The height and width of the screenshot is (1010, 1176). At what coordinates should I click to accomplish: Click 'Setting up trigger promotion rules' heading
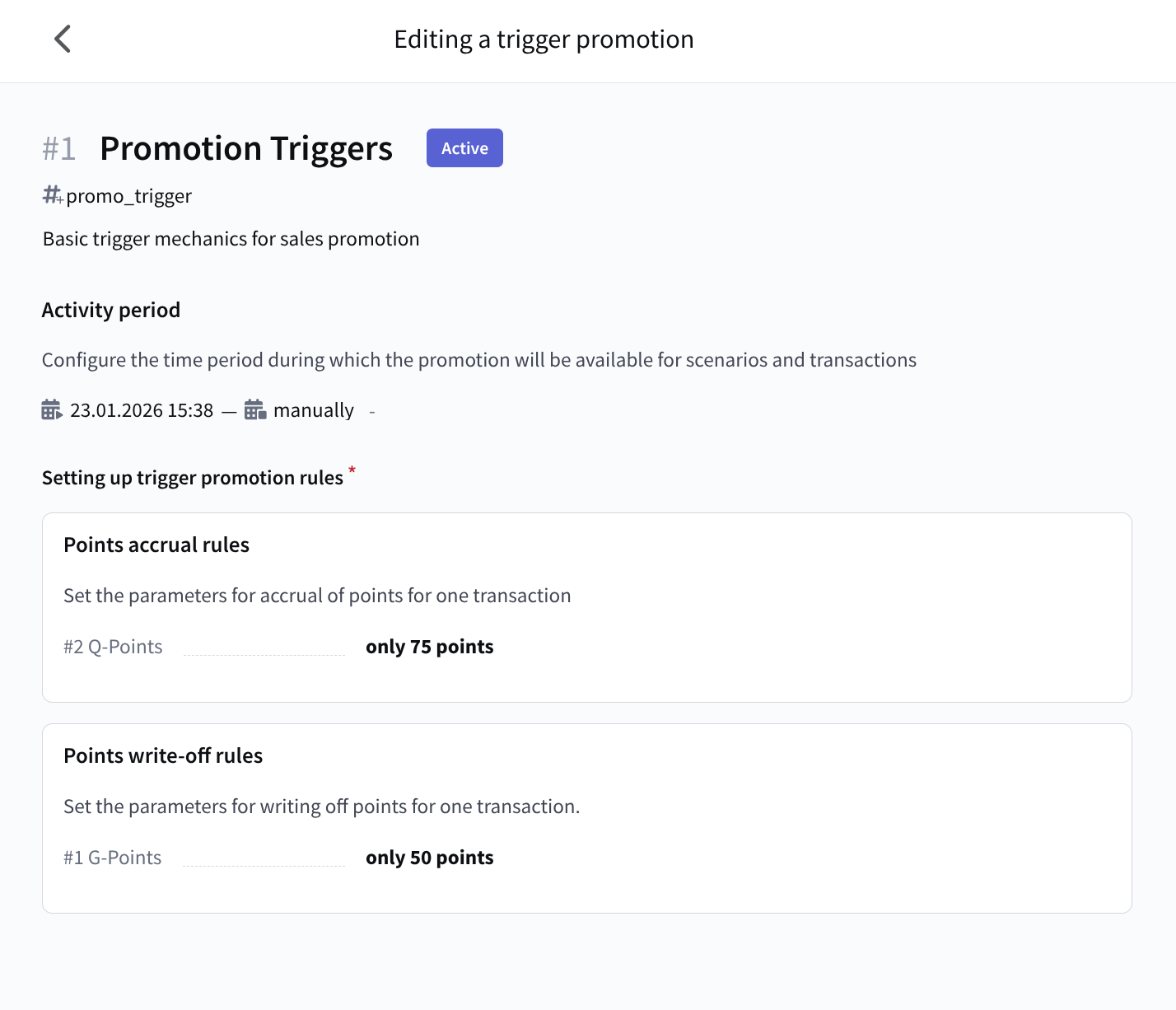pos(193,478)
